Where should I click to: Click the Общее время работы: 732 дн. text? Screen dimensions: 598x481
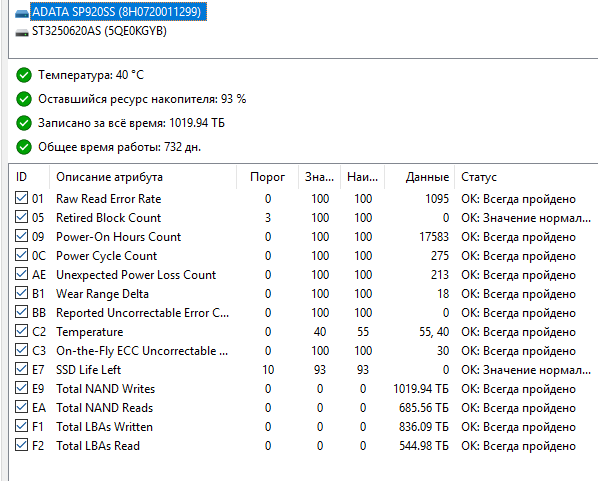coord(119,147)
